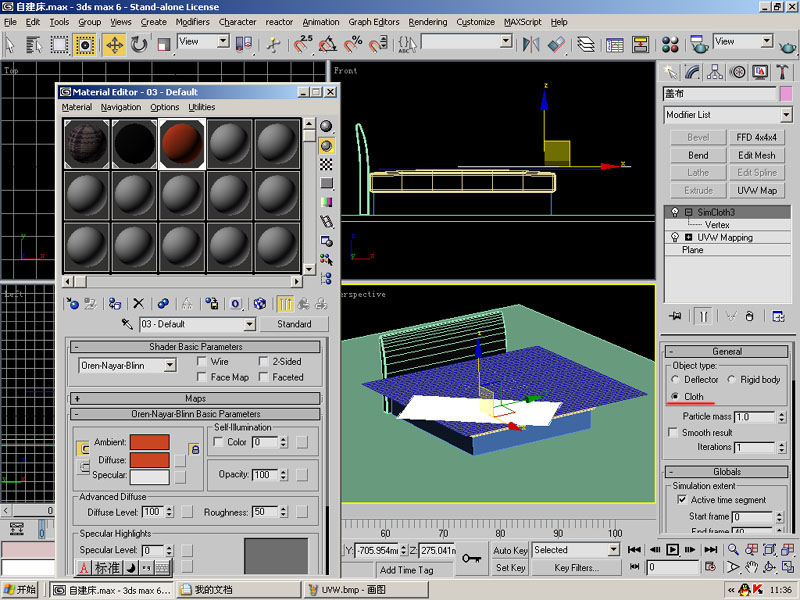Image resolution: width=800 pixels, height=600 pixels.
Task: Activate the Rotate tool in main toolbar
Action: click(x=139, y=45)
